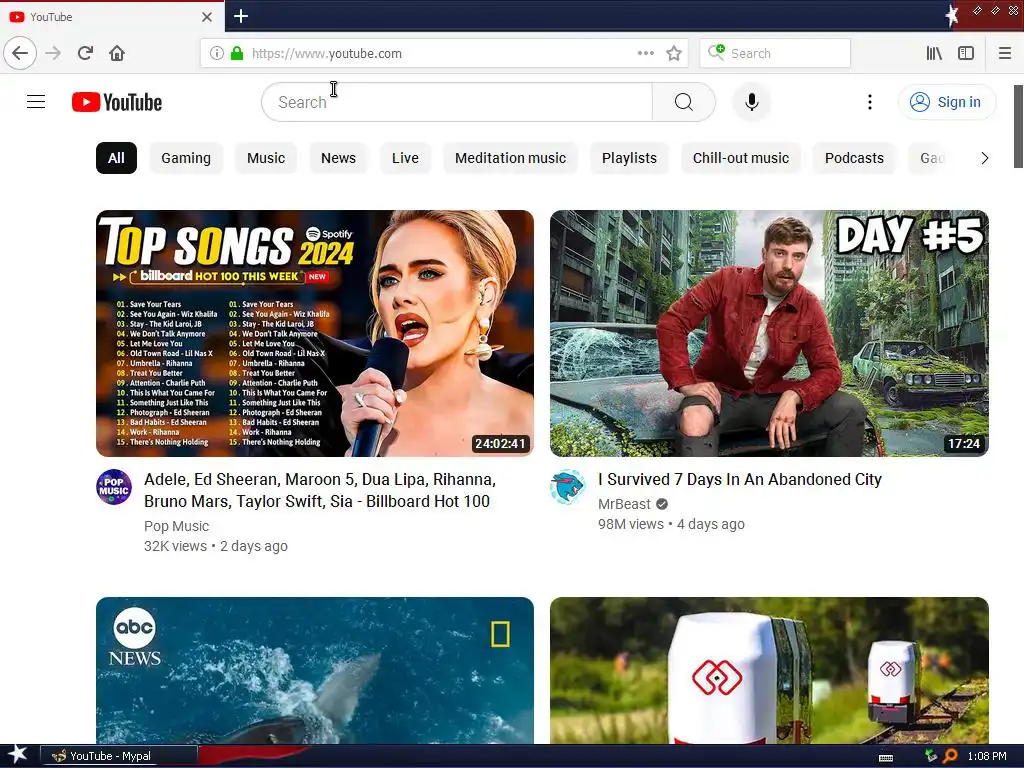Open the Top Songs 2024 video thumbnail
The height and width of the screenshot is (768, 1024).
coord(315,333)
